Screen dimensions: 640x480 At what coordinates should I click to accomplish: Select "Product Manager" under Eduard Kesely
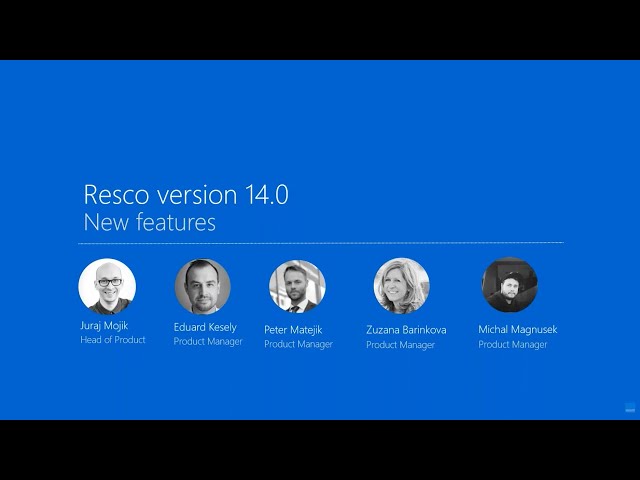[x=208, y=341]
